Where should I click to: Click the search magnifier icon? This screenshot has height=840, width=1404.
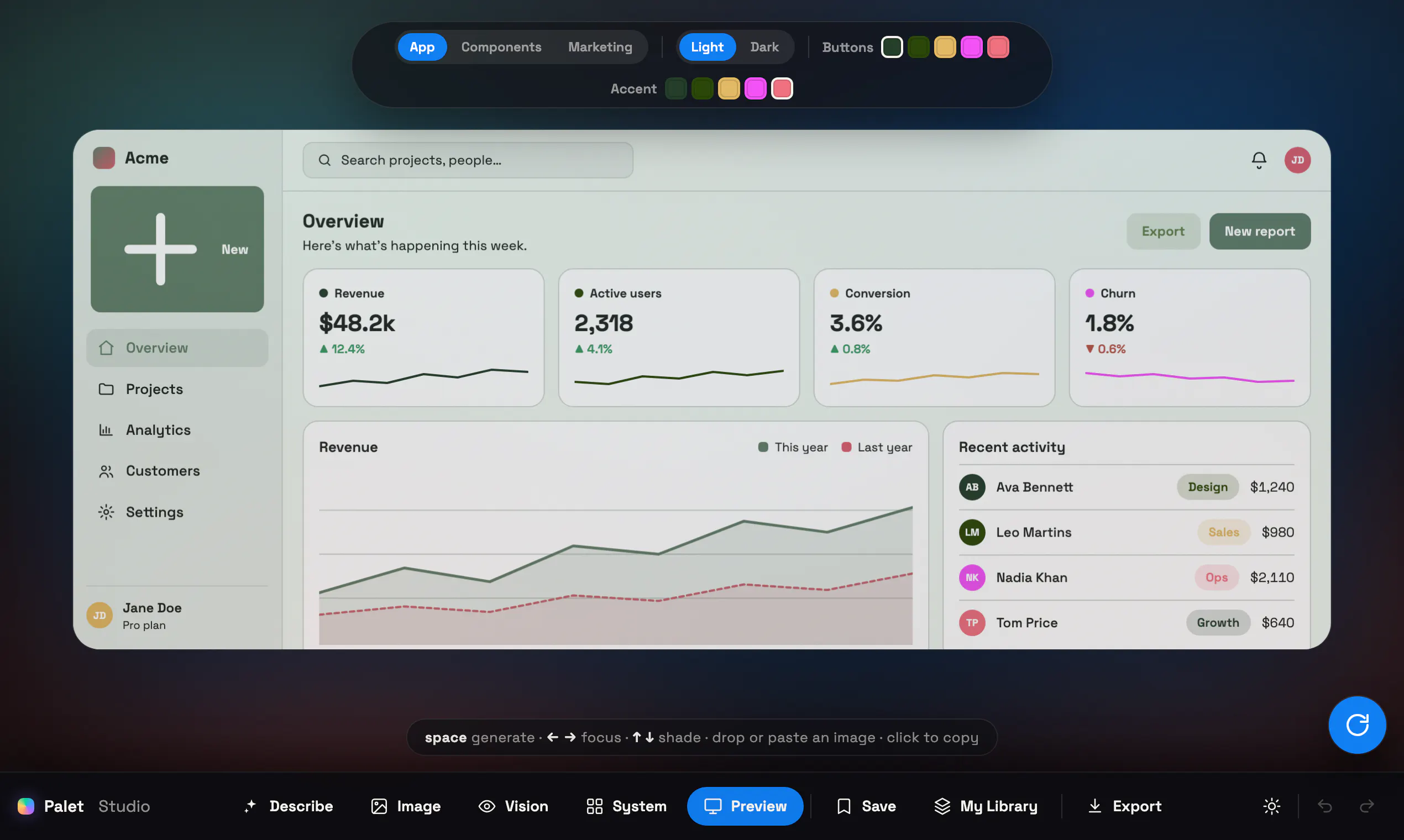324,160
